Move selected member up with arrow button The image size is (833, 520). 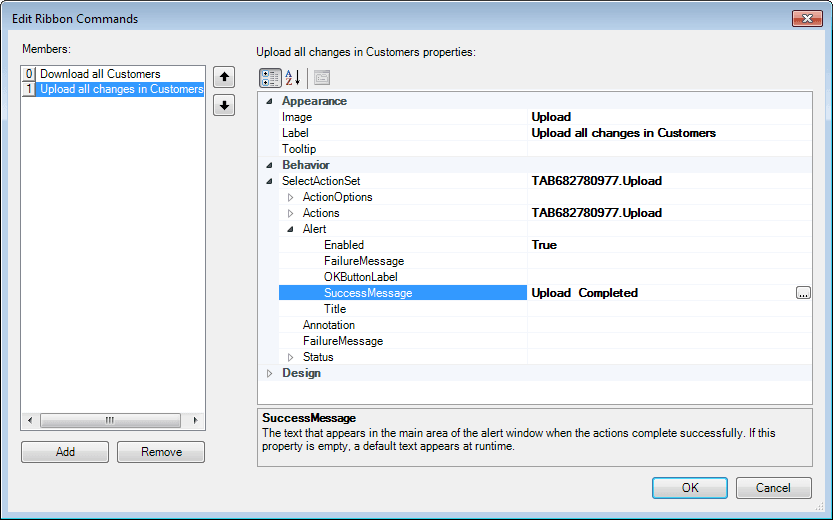point(224,77)
